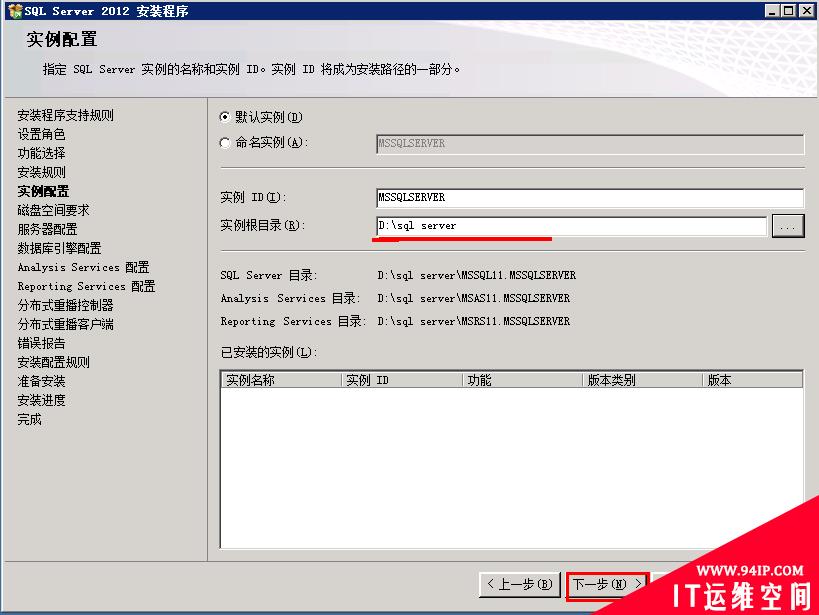This screenshot has height=615, width=819.
Task: Click the 实例名称 column header
Action: coord(281,380)
